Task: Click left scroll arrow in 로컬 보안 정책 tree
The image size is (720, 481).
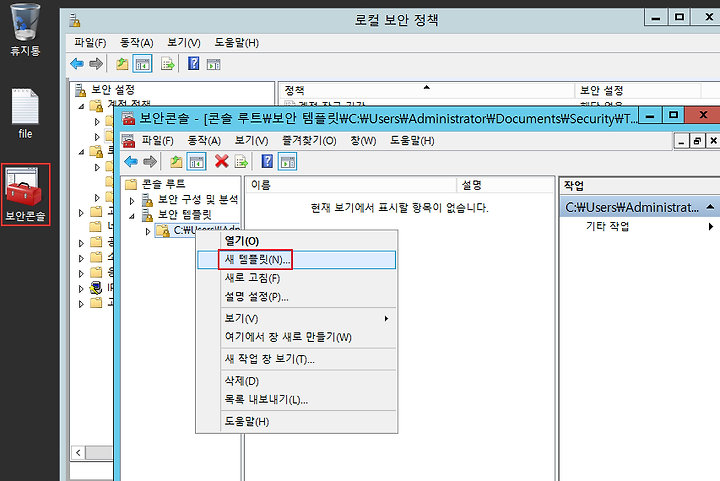Action: (x=78, y=453)
